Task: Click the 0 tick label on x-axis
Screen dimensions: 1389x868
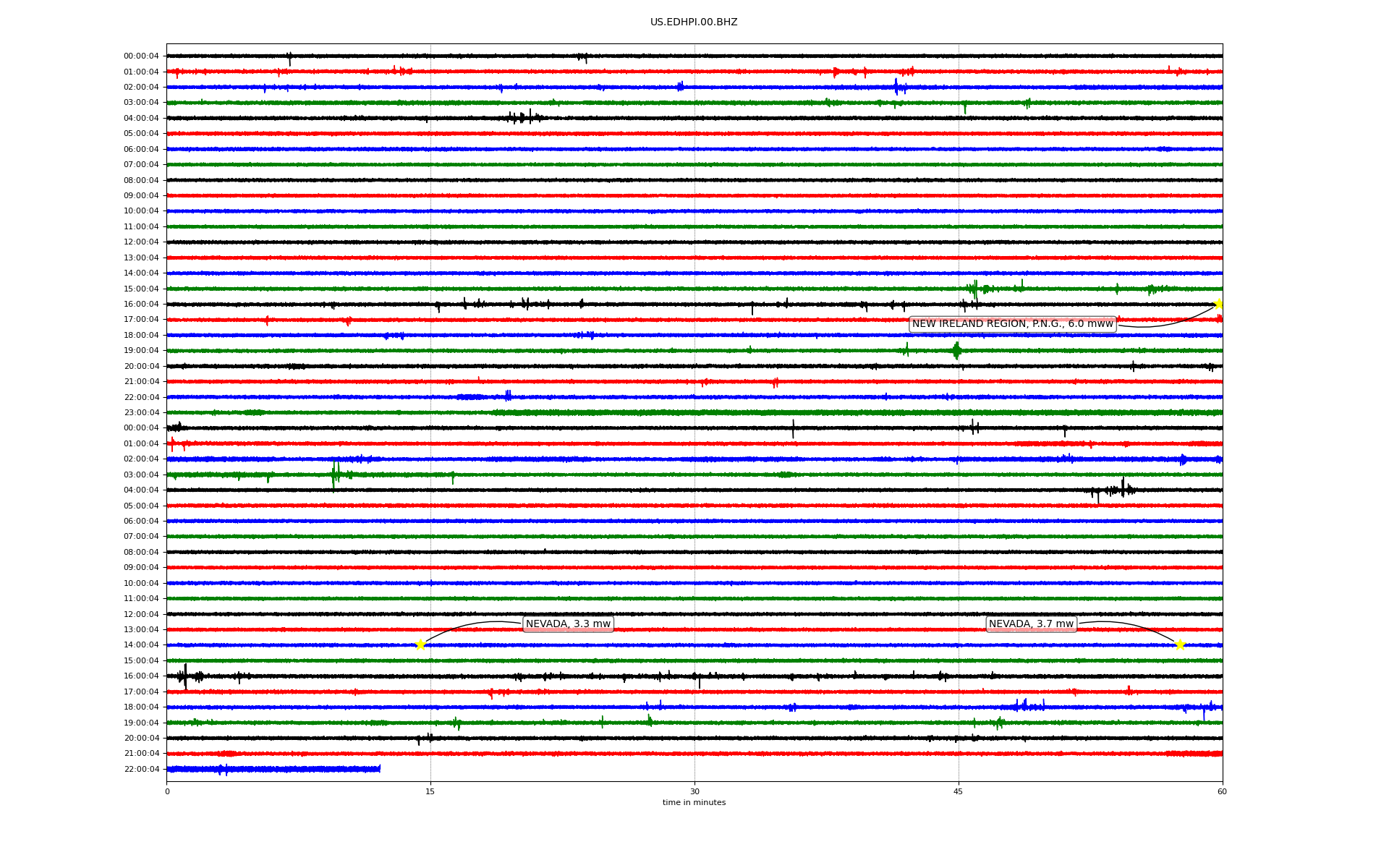Action: click(167, 791)
